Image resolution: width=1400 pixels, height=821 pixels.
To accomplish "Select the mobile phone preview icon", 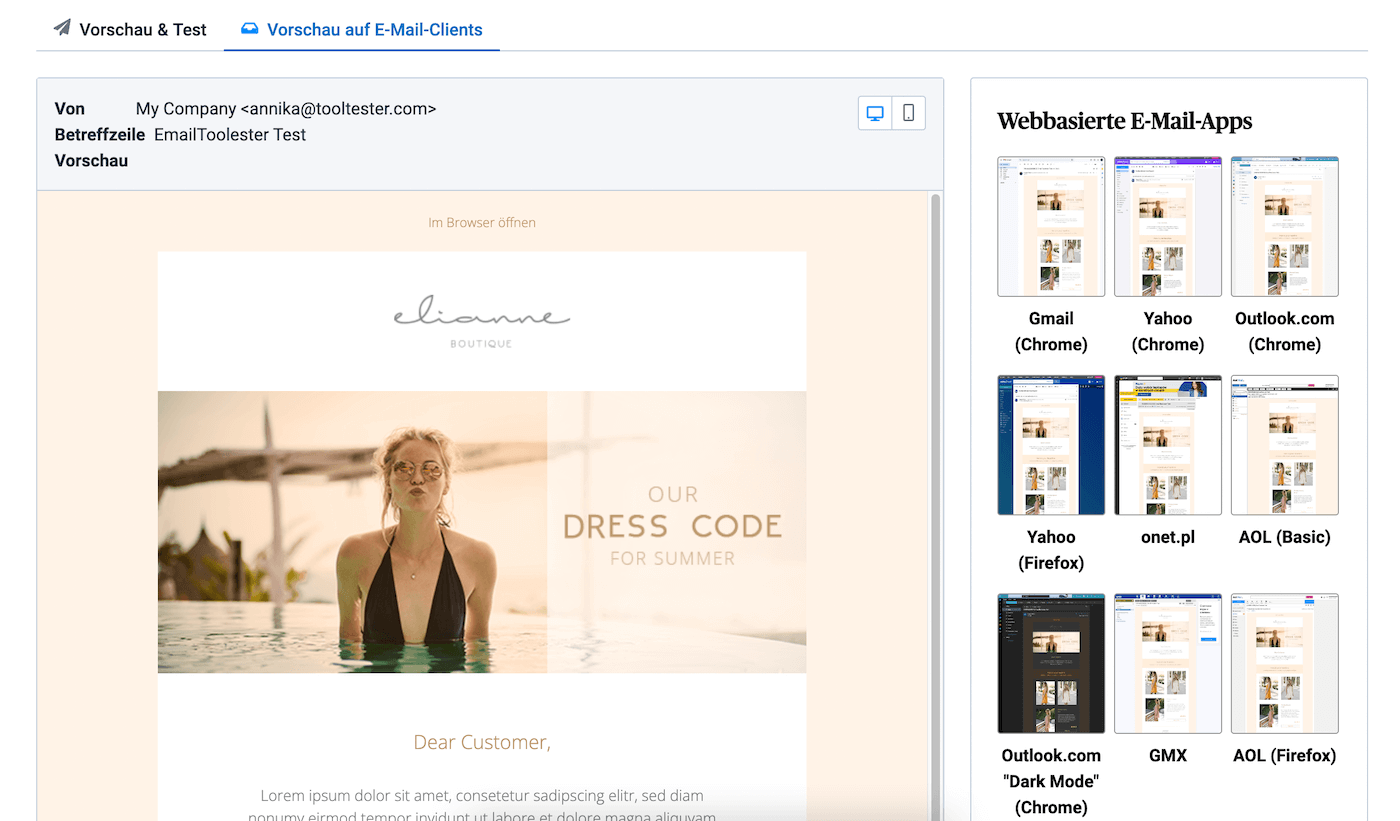I will pos(908,113).
